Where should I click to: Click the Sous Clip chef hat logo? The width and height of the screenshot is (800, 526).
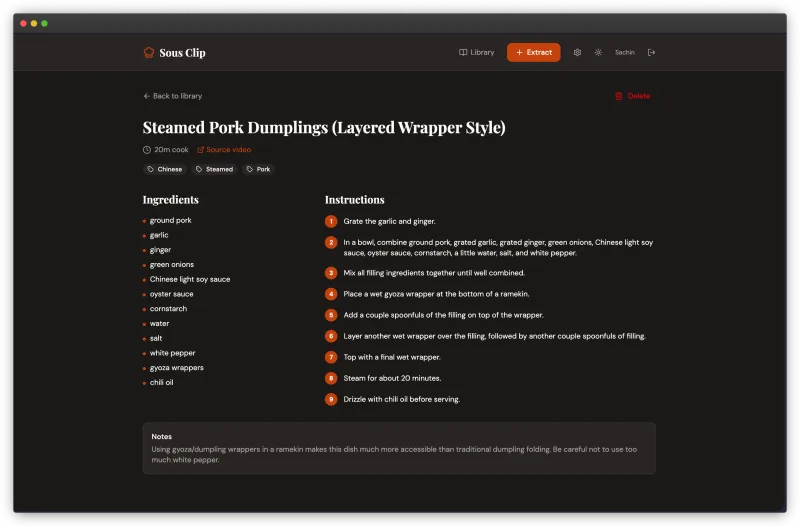148,53
